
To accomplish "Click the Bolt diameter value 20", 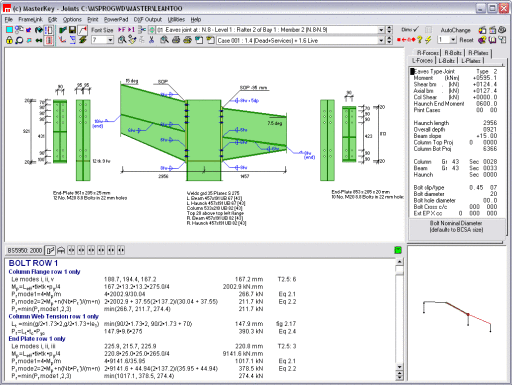I will (493, 194).
